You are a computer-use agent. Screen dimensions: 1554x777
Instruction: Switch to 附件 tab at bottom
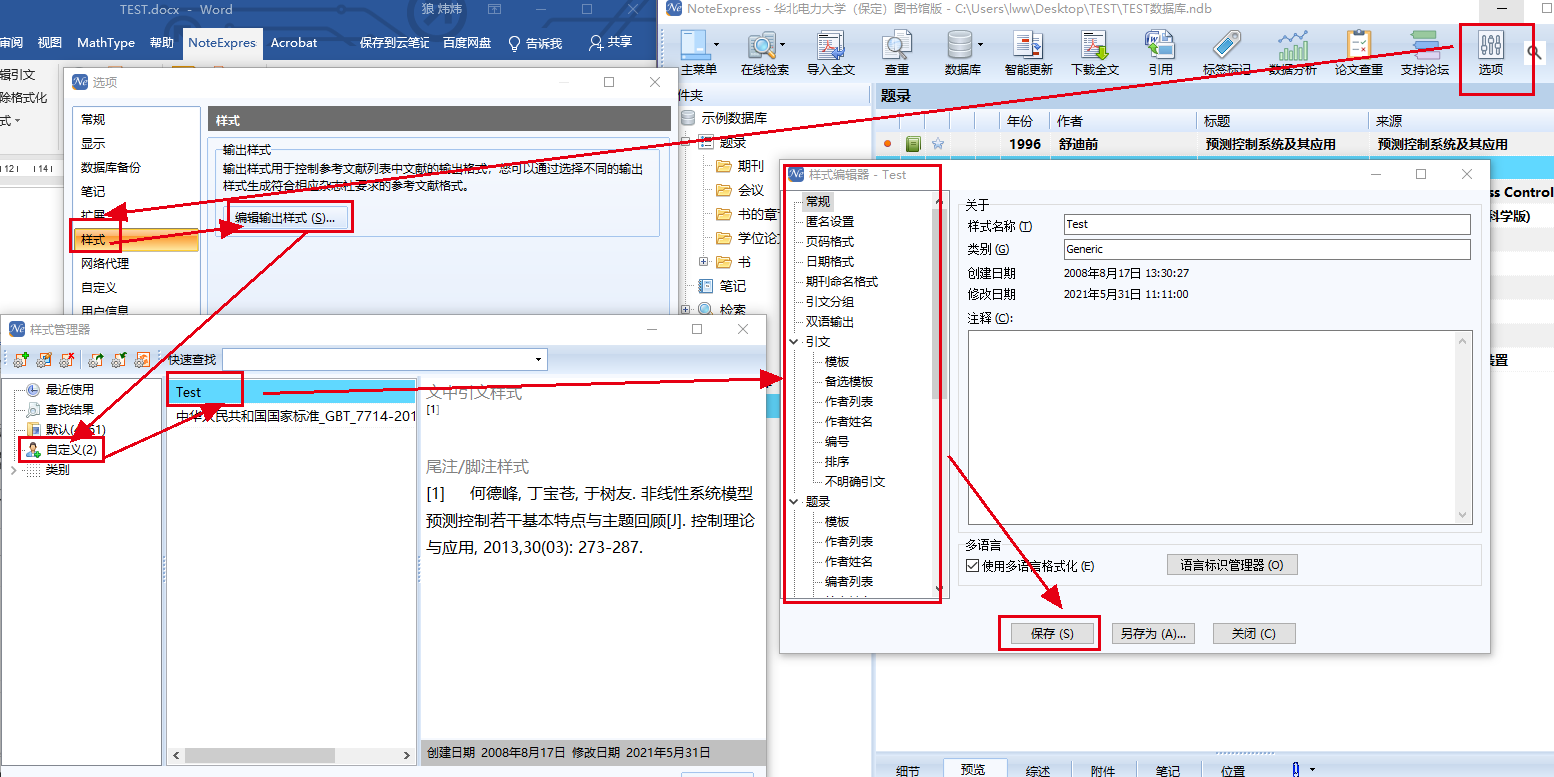pos(1103,769)
